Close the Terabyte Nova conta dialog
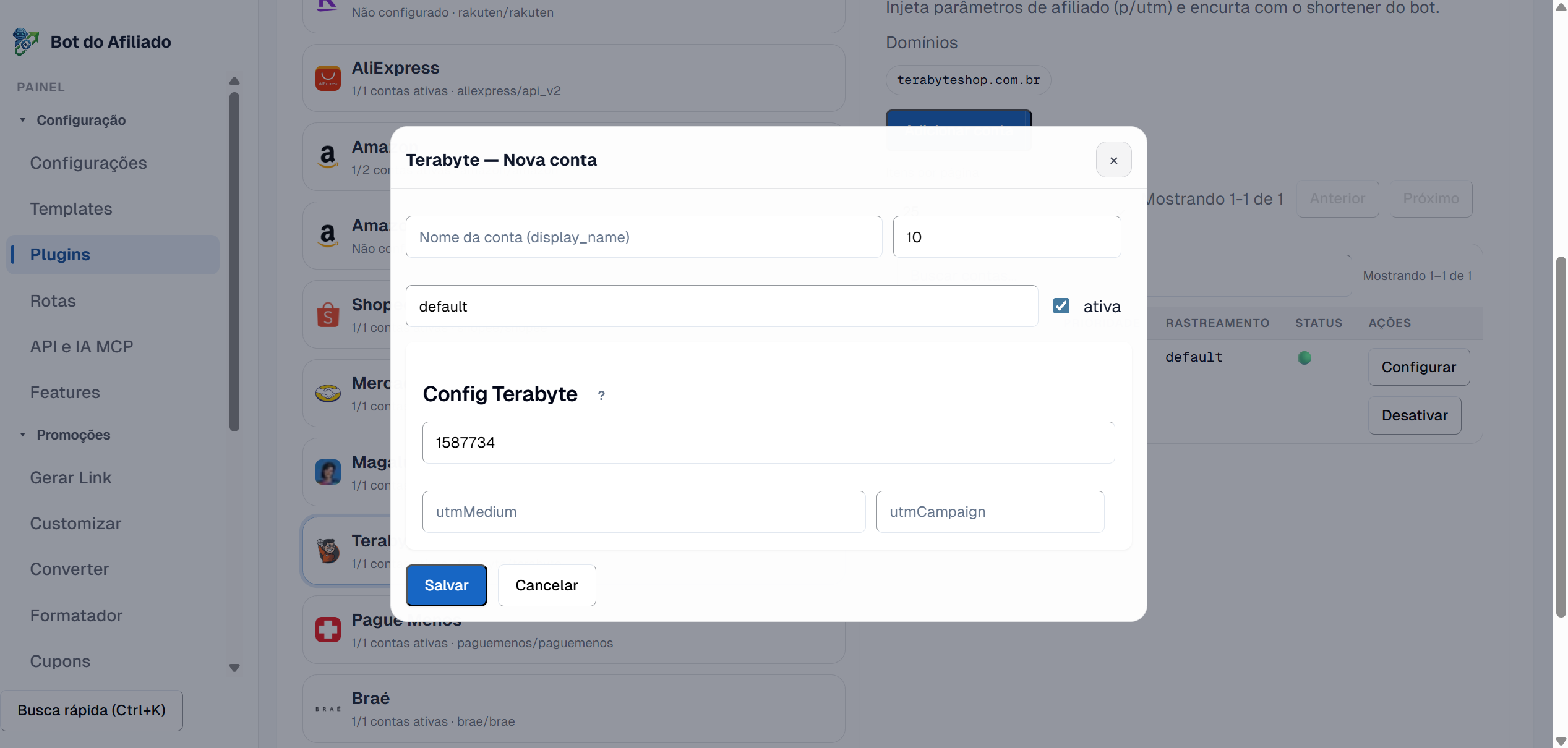Screen dimensions: 1568x748 pos(1113,160)
